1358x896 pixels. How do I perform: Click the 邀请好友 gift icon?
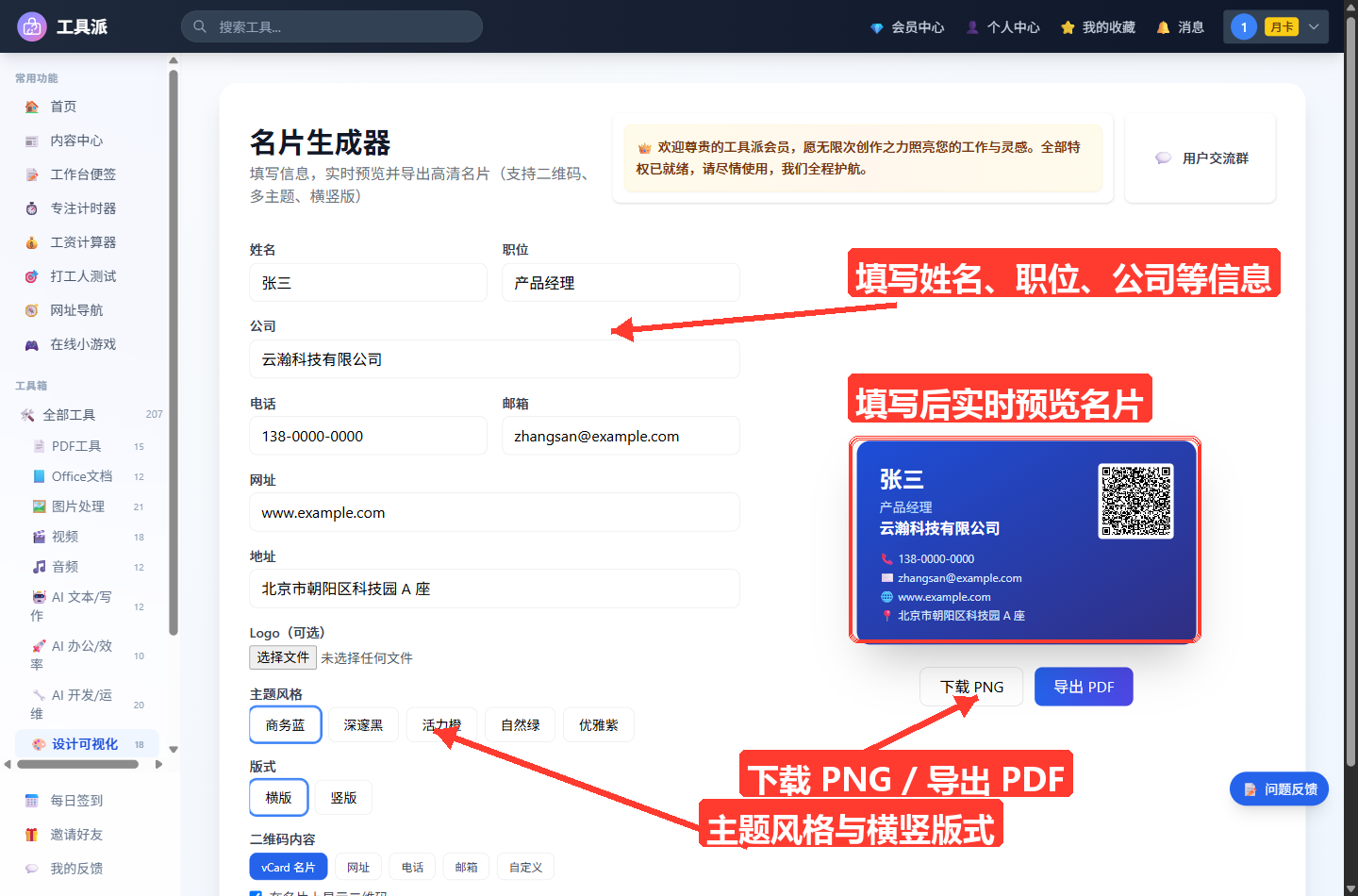pyautogui.click(x=32, y=835)
